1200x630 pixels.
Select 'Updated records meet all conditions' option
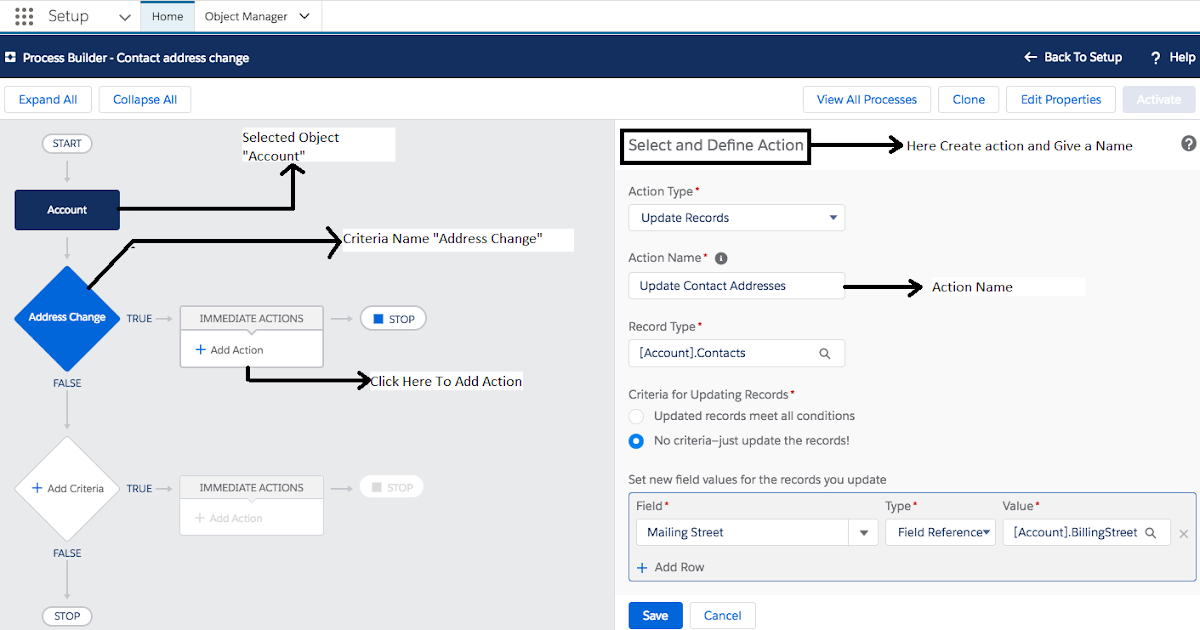(636, 416)
